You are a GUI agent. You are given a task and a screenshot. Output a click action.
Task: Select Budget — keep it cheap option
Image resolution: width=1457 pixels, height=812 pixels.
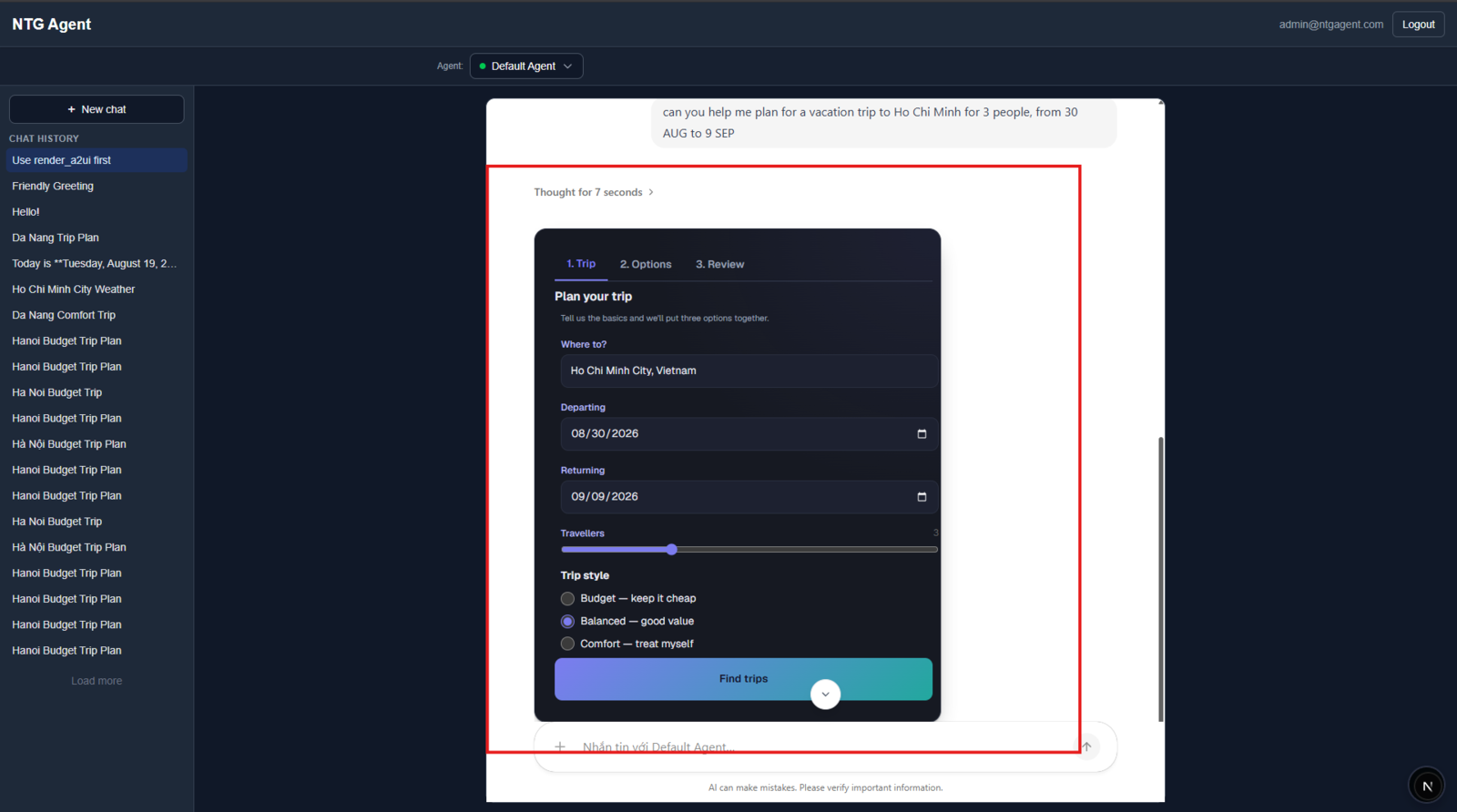(x=567, y=599)
